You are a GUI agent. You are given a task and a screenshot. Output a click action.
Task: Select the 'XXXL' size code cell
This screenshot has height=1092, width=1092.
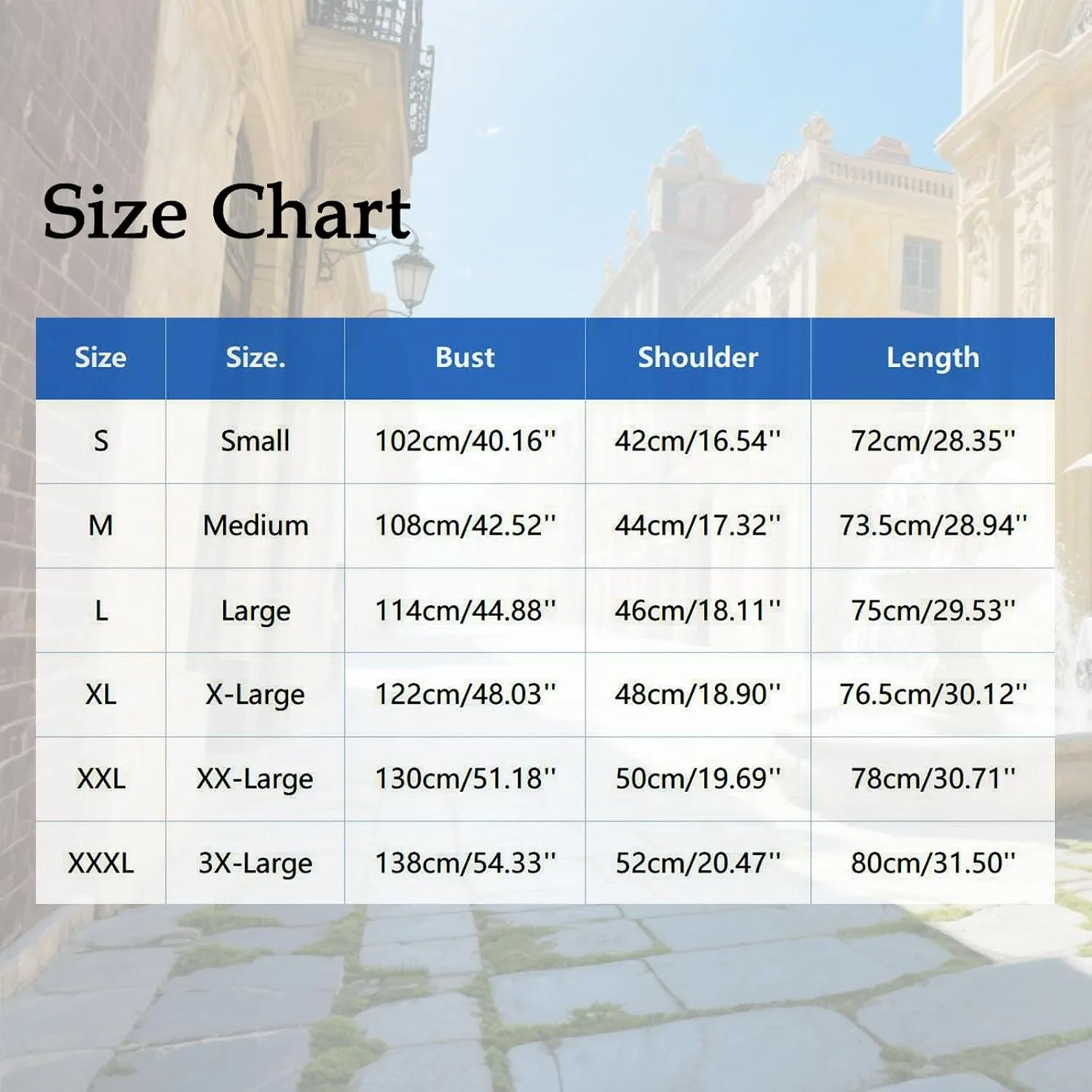click(x=100, y=863)
